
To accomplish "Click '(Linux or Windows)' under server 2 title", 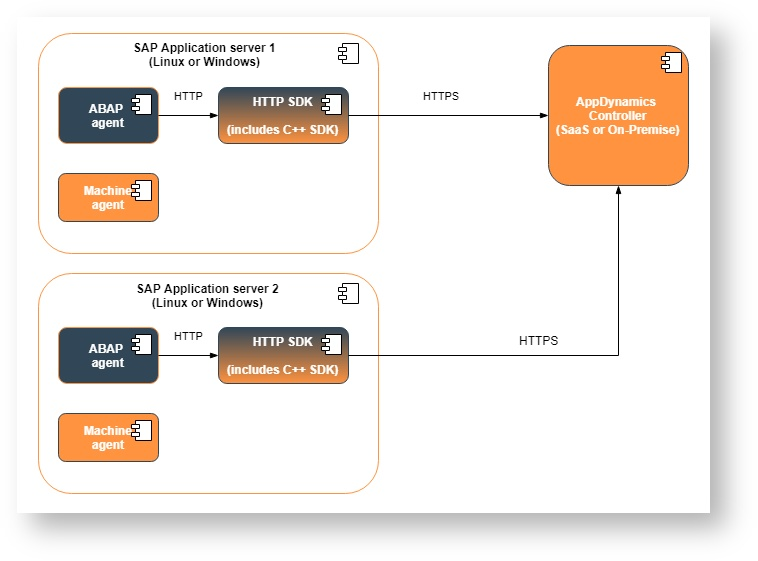I will 207,303.
